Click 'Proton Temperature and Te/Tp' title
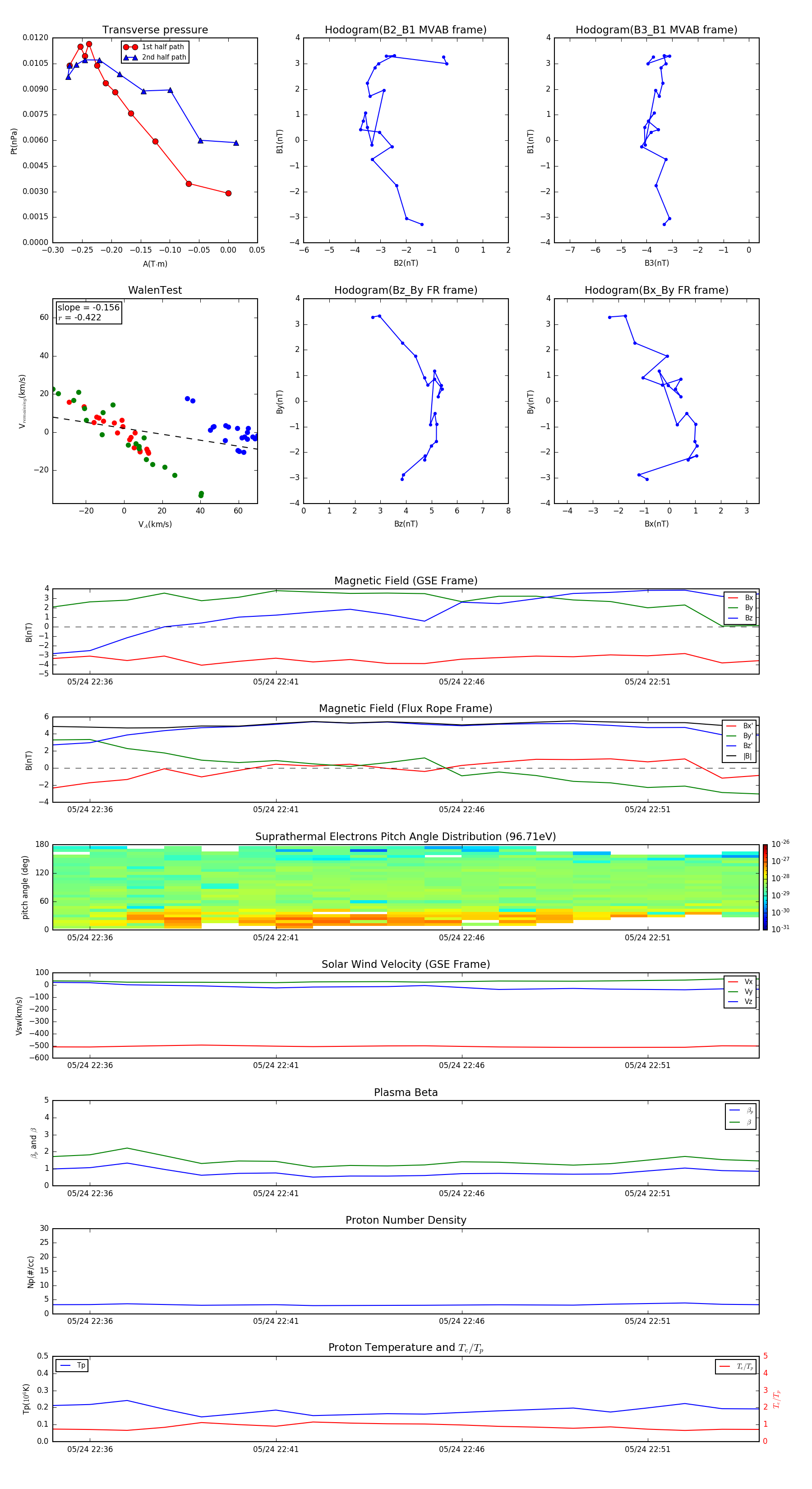 point(406,1348)
